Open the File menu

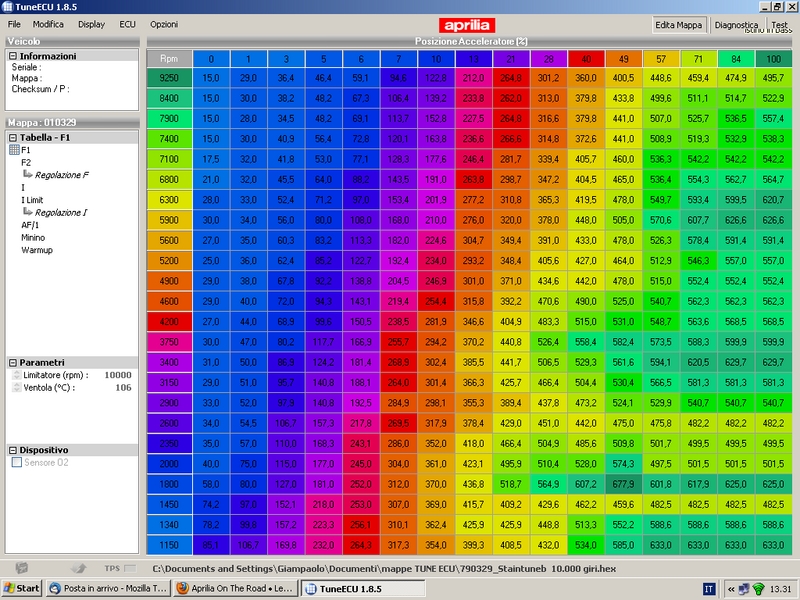tap(14, 24)
